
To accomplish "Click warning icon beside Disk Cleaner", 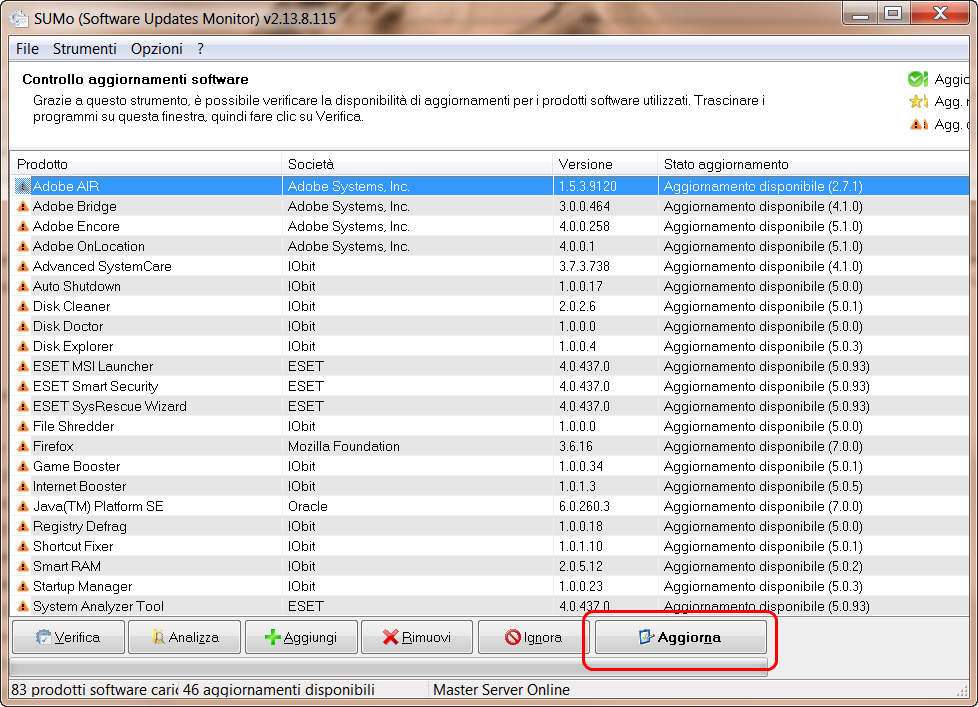I will 23,306.
